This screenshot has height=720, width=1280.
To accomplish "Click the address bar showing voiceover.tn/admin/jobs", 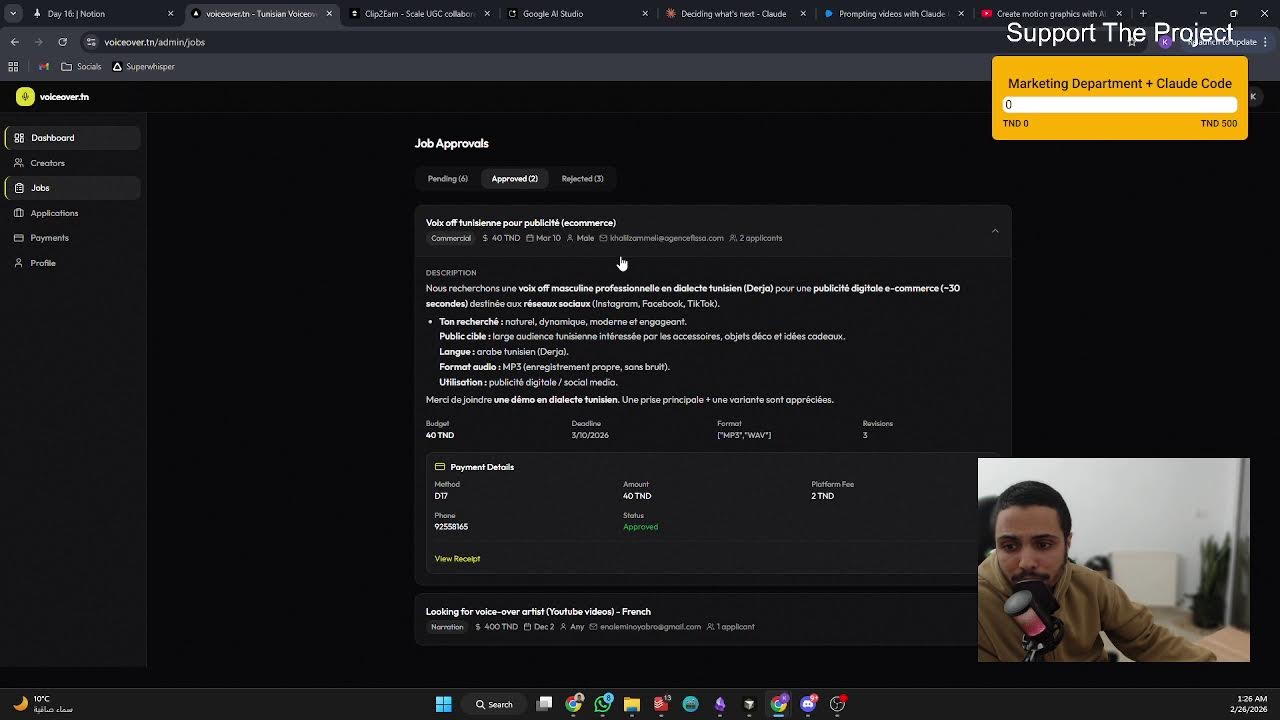I will point(600,42).
